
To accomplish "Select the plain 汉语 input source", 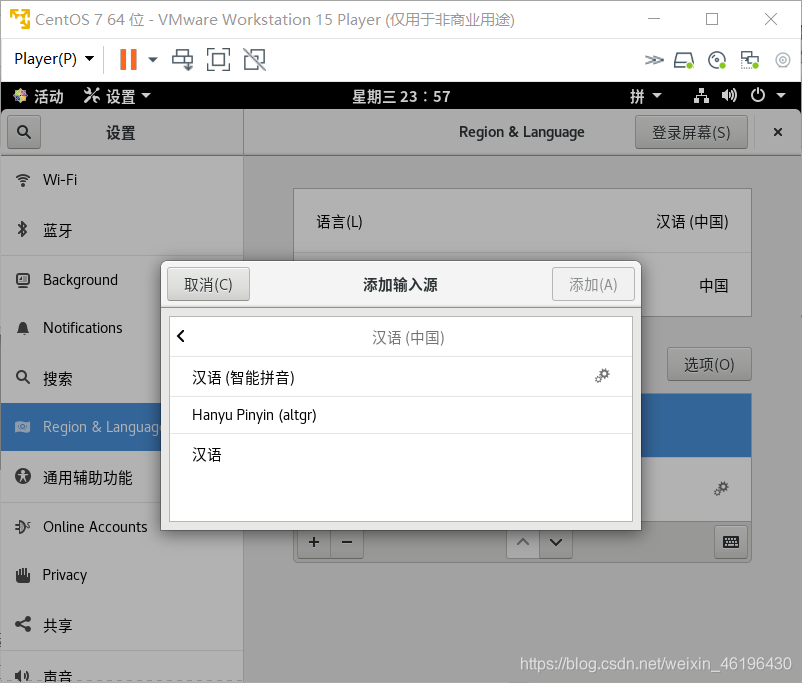I will [401, 454].
